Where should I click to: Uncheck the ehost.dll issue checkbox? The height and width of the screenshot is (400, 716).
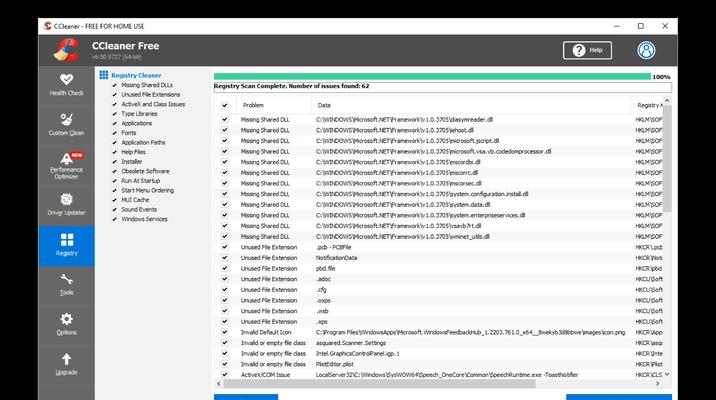click(x=225, y=130)
